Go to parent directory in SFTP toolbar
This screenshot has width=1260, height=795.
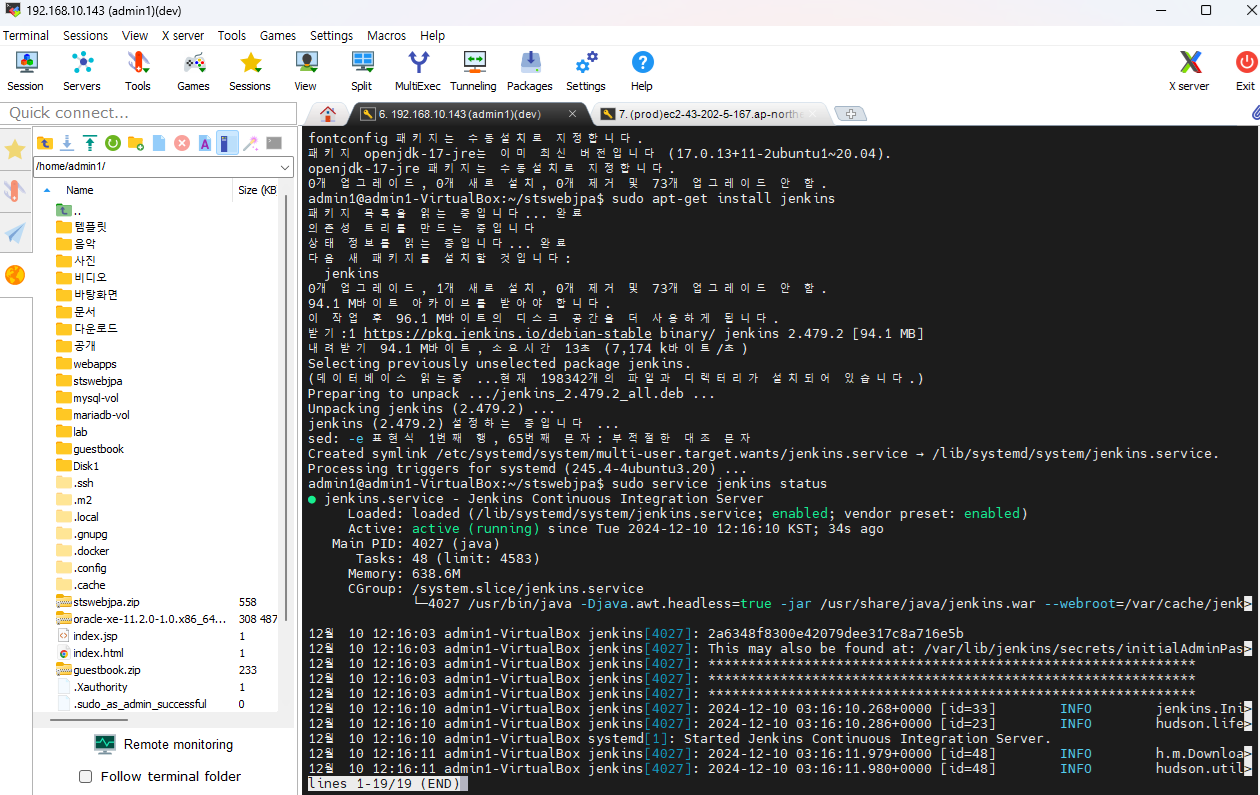click(x=44, y=143)
